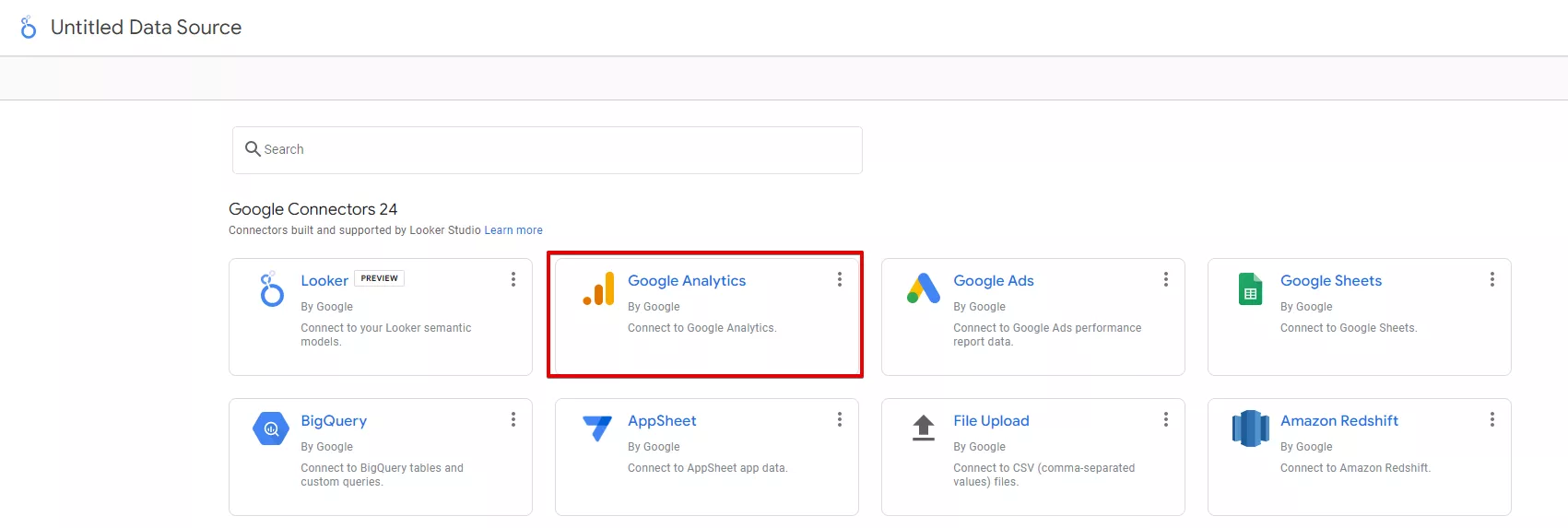Click the connector Search input field
Image resolution: width=1568 pixels, height=528 pixels.
(548, 150)
